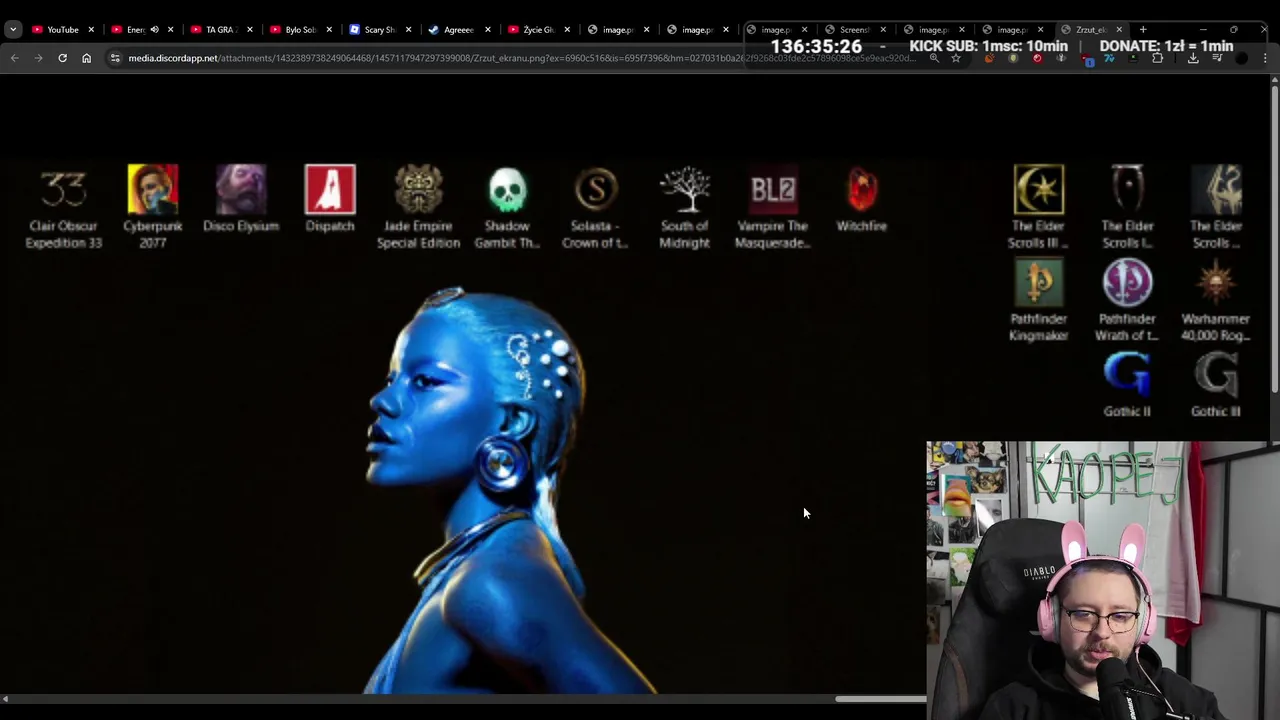Click the media.discordapp.net address bar
The width and height of the screenshot is (1280, 720).
pyautogui.click(x=520, y=58)
